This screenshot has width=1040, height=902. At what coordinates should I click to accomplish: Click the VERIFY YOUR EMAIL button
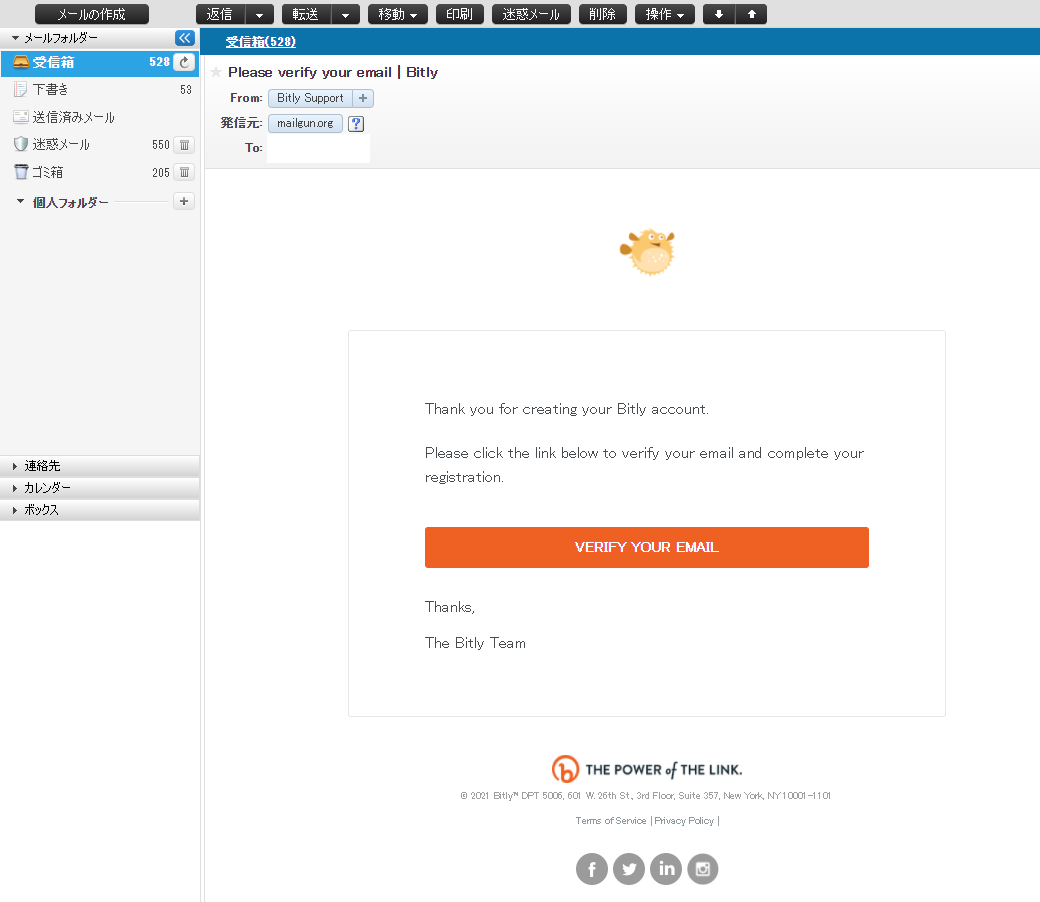(x=646, y=547)
